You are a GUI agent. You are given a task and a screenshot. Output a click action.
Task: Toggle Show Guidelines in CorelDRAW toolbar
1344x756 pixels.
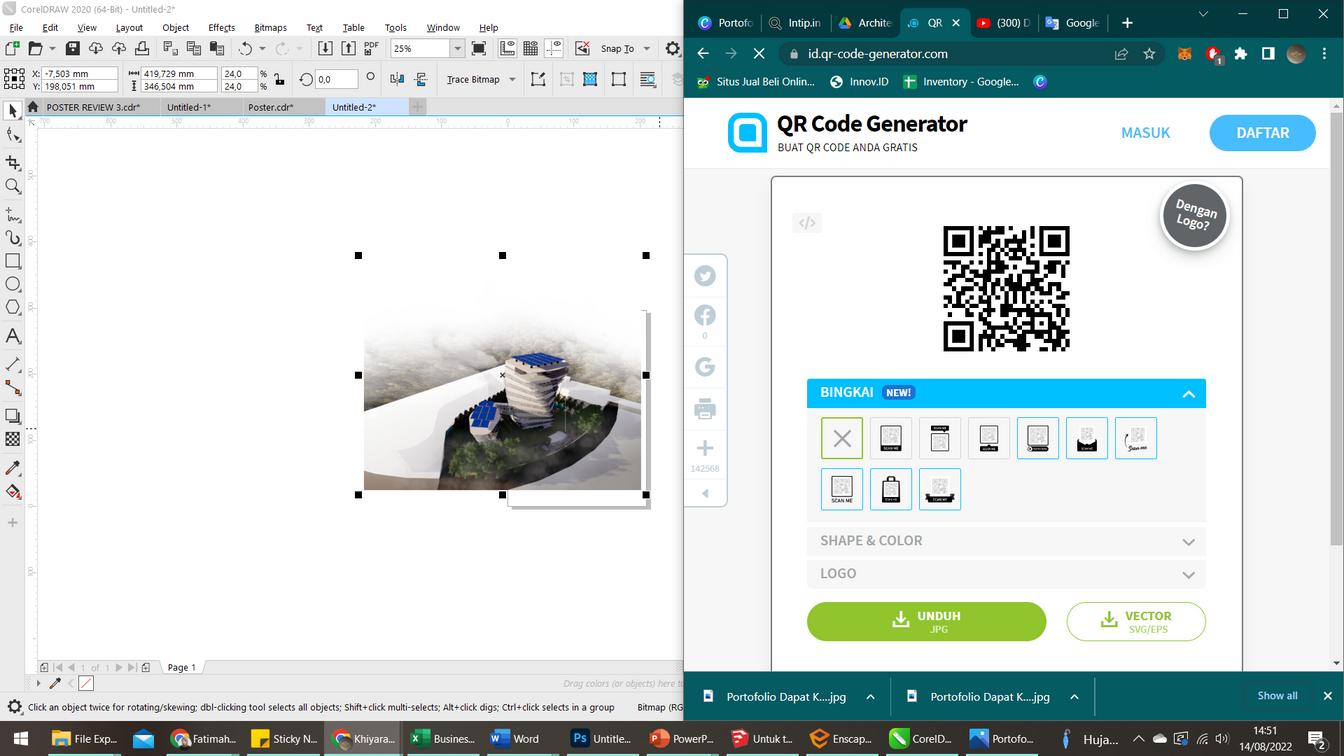point(553,48)
